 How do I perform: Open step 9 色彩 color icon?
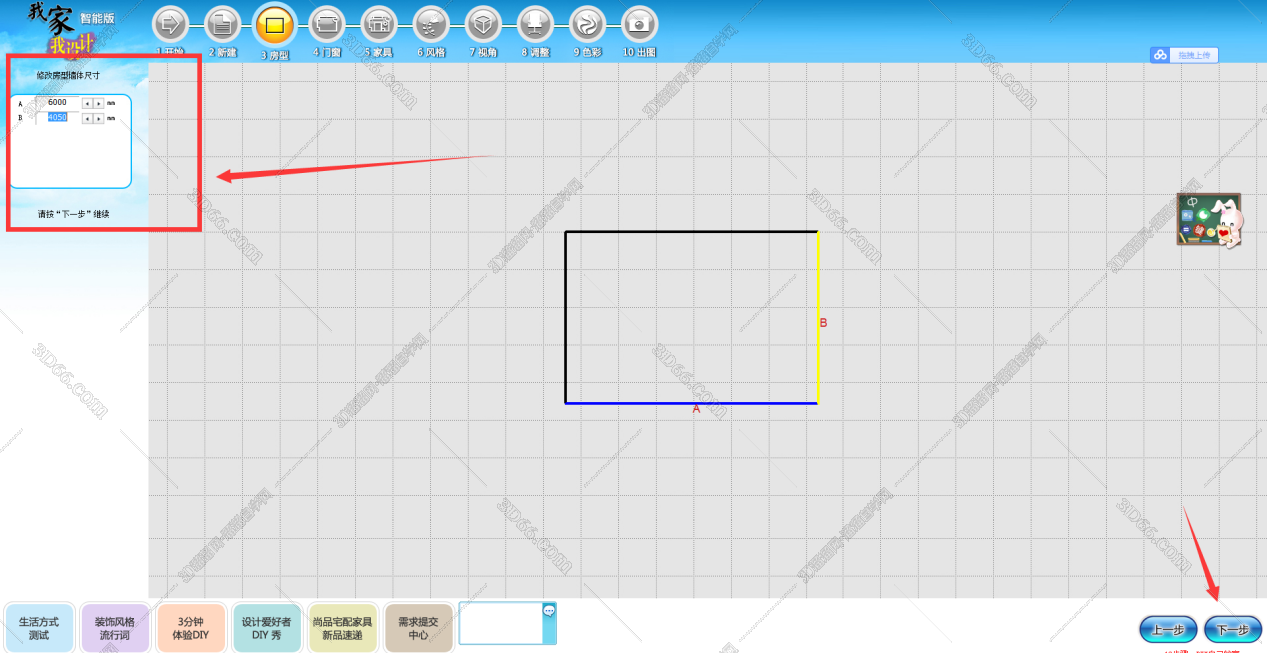[587, 23]
